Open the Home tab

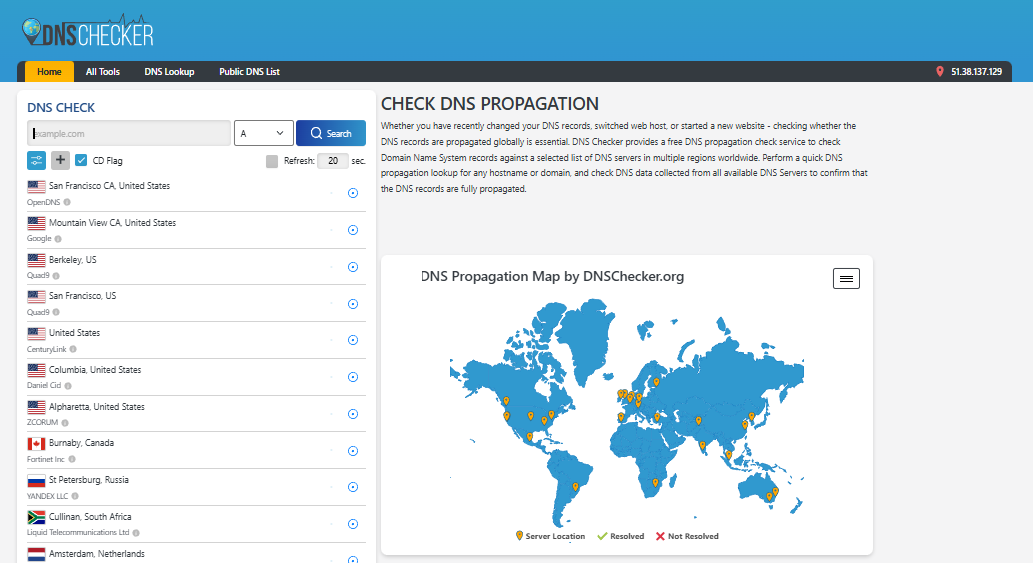pos(49,72)
